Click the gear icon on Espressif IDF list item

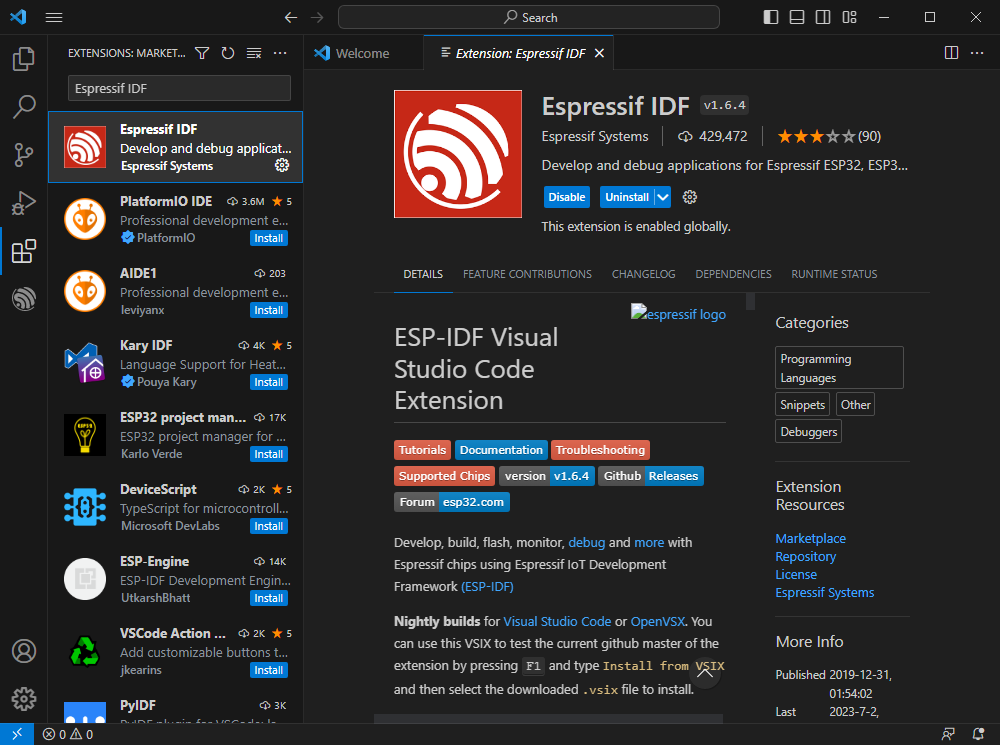coord(282,165)
